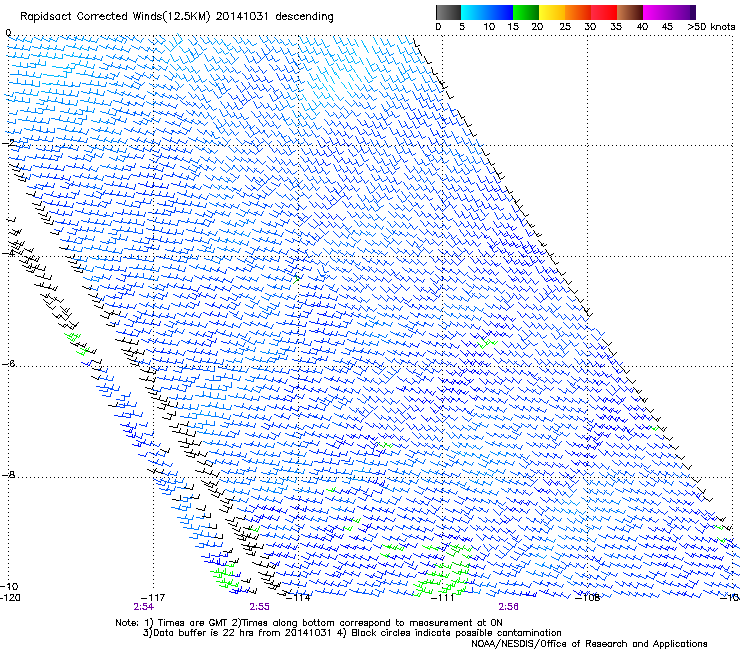This screenshot has height=650, width=740.
Task: Click the '-111' longitude axis label
Action: coord(443,598)
